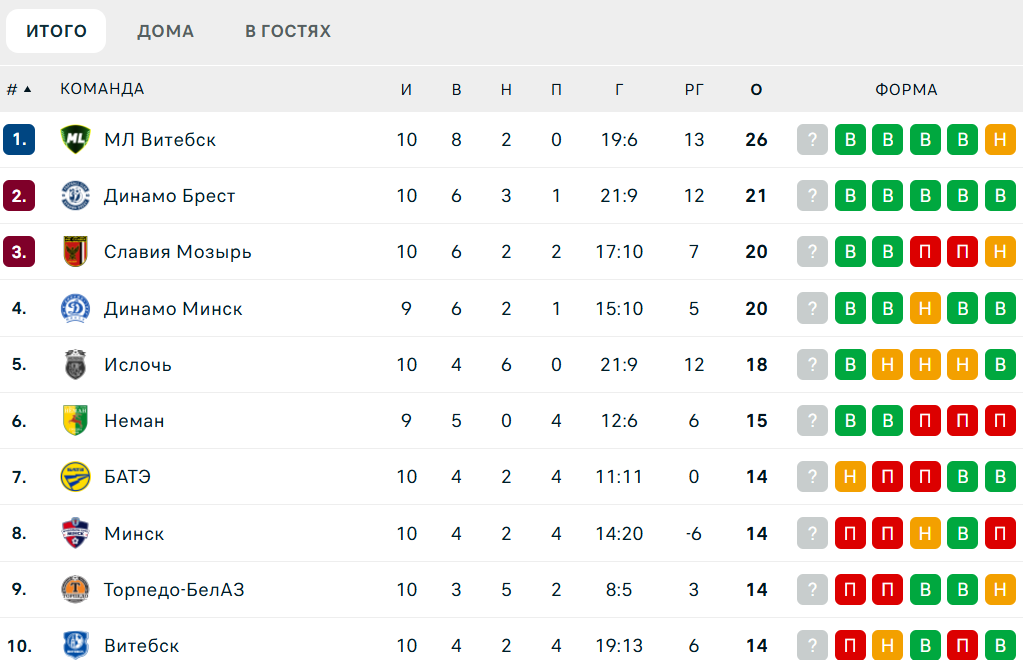Viewport: 1023px width, 662px height.
Task: Select the ИТОГО tab
Action: [x=56, y=31]
